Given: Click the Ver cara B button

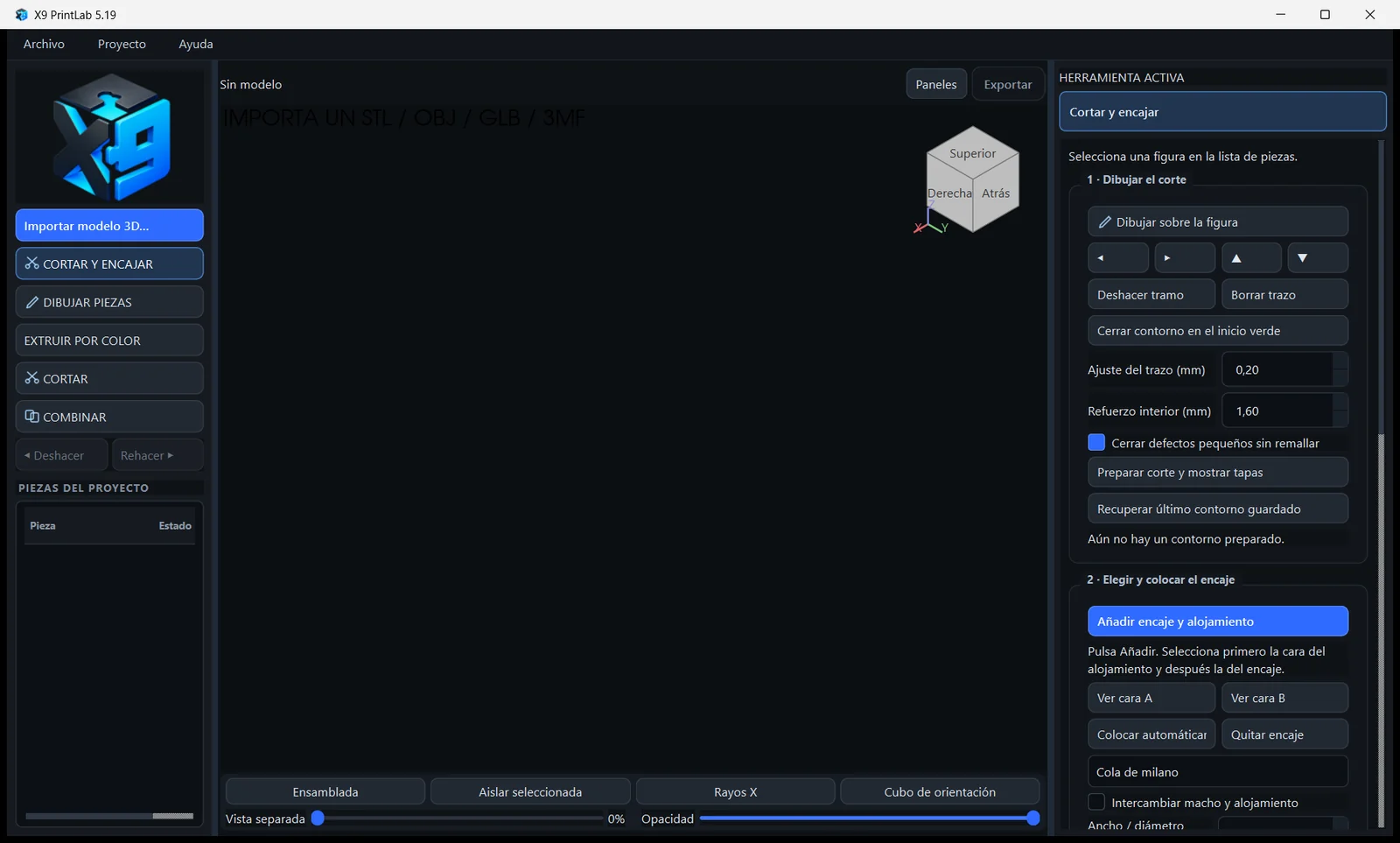Looking at the screenshot, I should [x=1284, y=698].
